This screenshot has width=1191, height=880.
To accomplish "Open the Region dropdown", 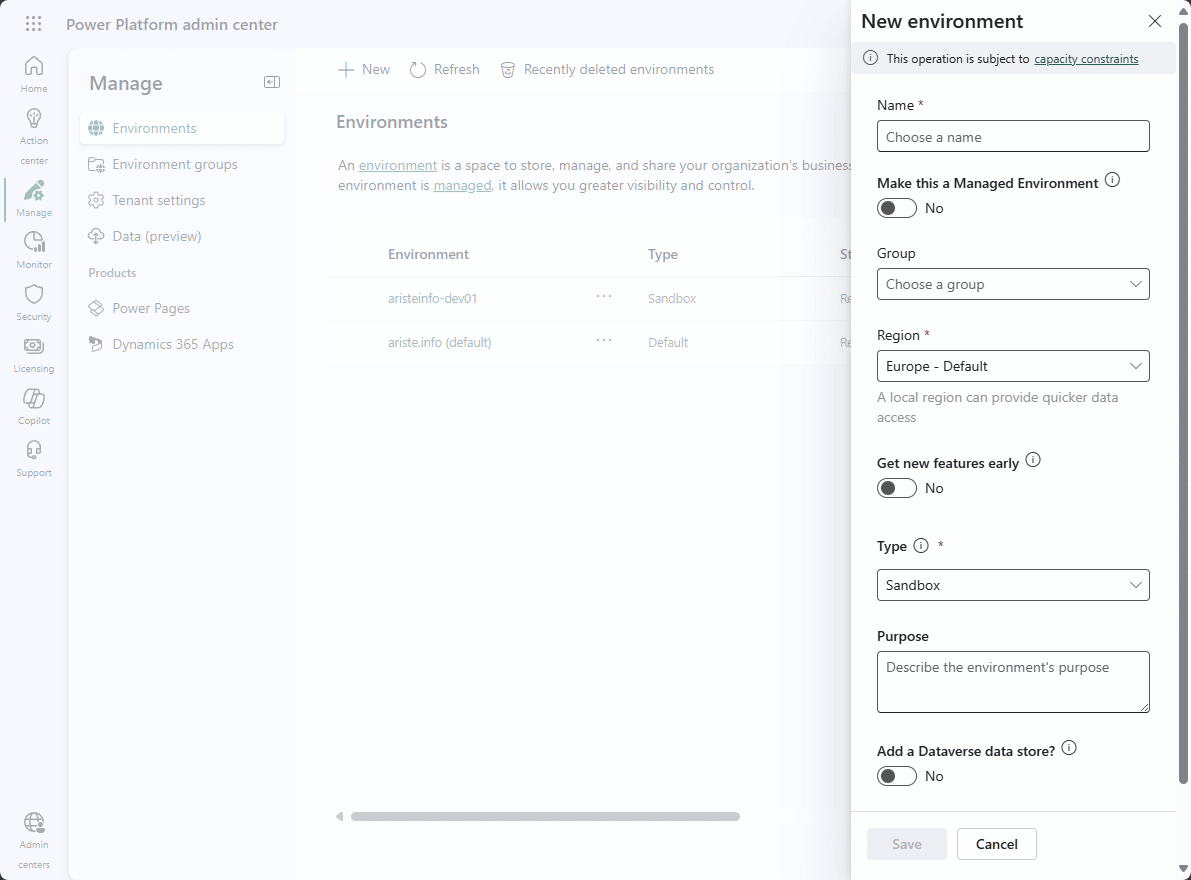I will [1012, 366].
